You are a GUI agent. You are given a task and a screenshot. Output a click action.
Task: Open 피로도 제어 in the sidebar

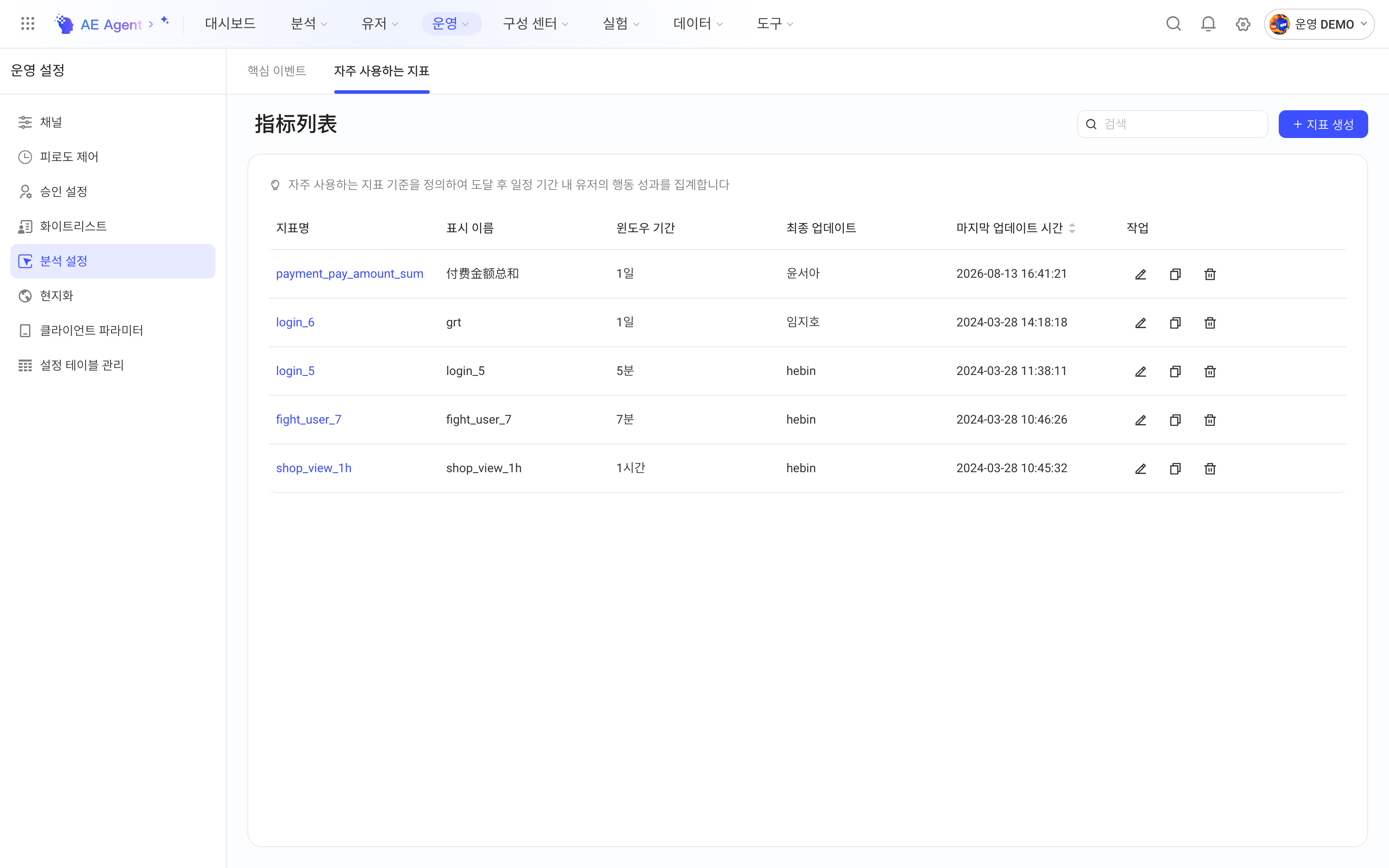point(112,157)
